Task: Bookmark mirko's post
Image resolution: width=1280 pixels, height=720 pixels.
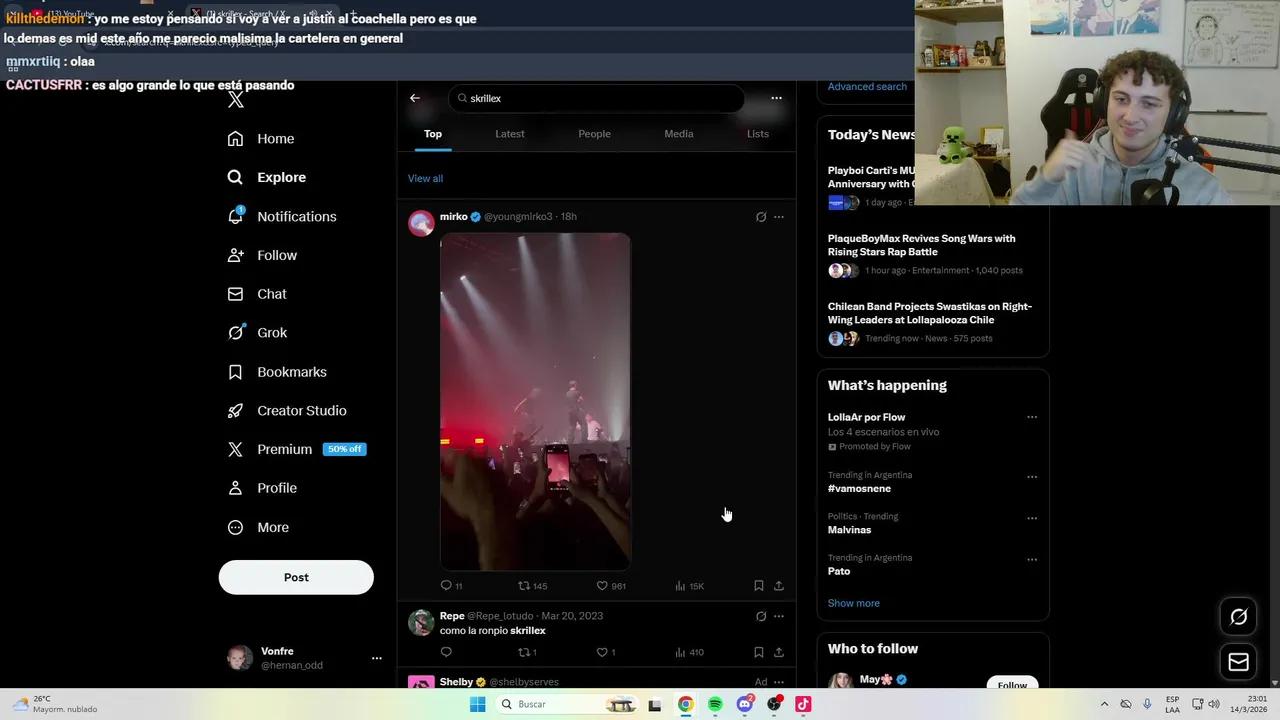Action: pos(759,586)
